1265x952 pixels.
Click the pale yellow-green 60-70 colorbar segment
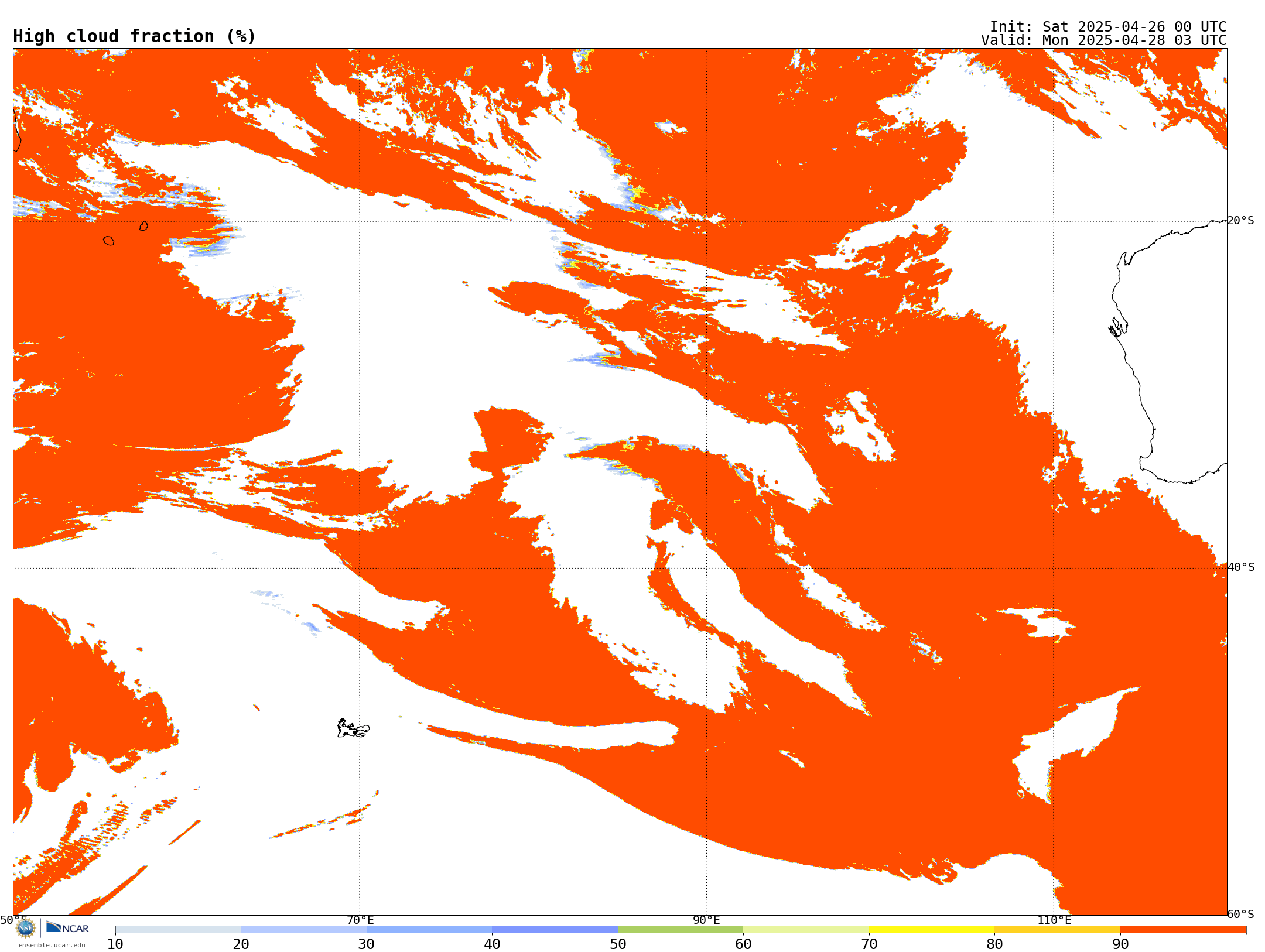[806, 930]
